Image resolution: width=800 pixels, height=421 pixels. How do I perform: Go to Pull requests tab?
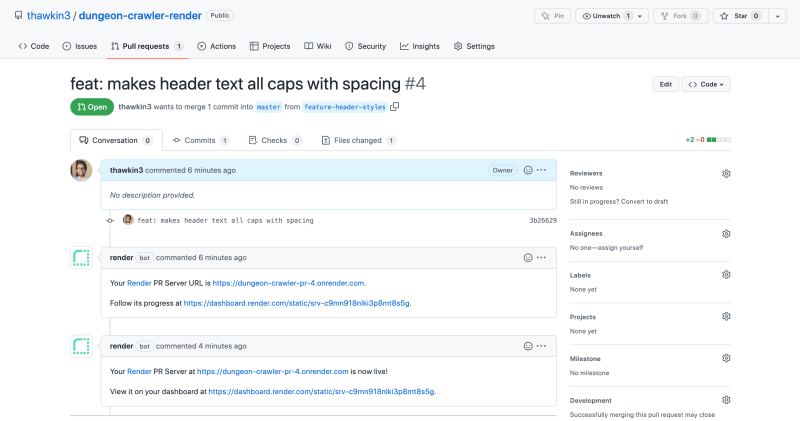[x=147, y=46]
